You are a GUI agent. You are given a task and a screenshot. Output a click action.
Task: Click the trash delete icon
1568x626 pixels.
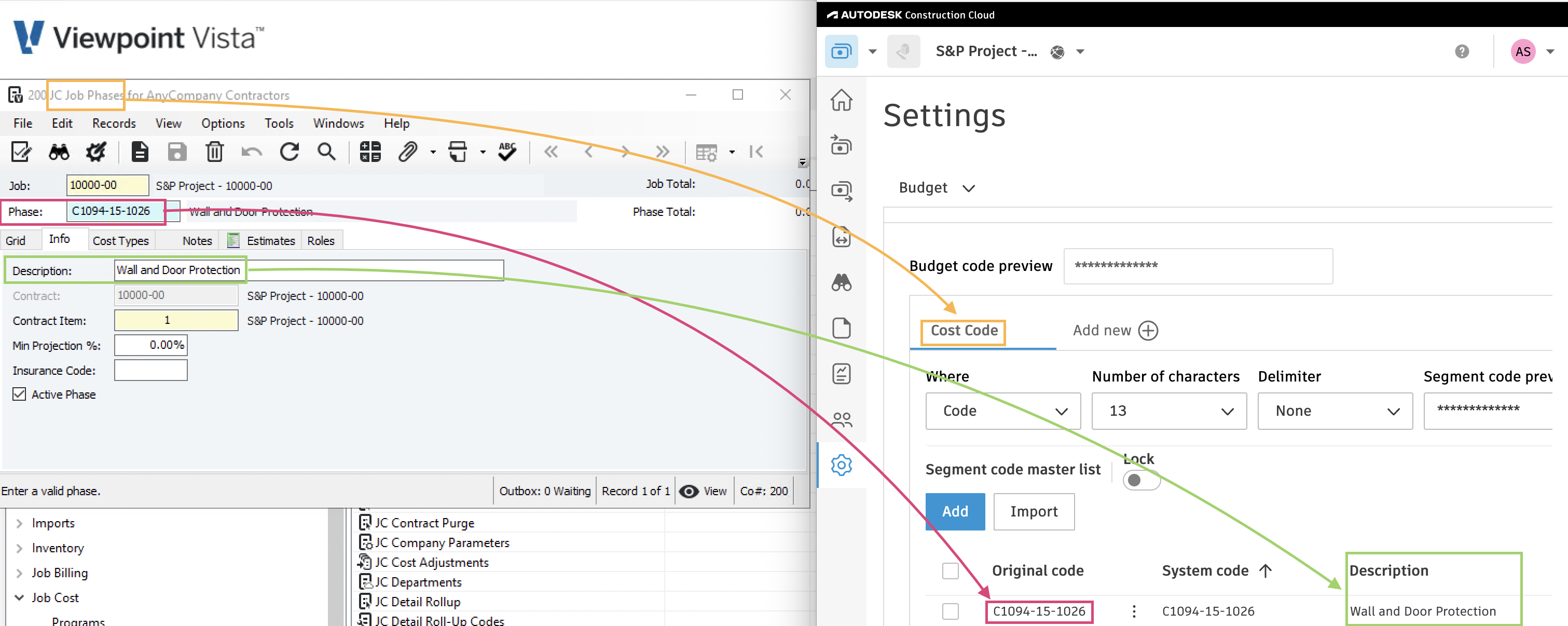pyautogui.click(x=214, y=152)
